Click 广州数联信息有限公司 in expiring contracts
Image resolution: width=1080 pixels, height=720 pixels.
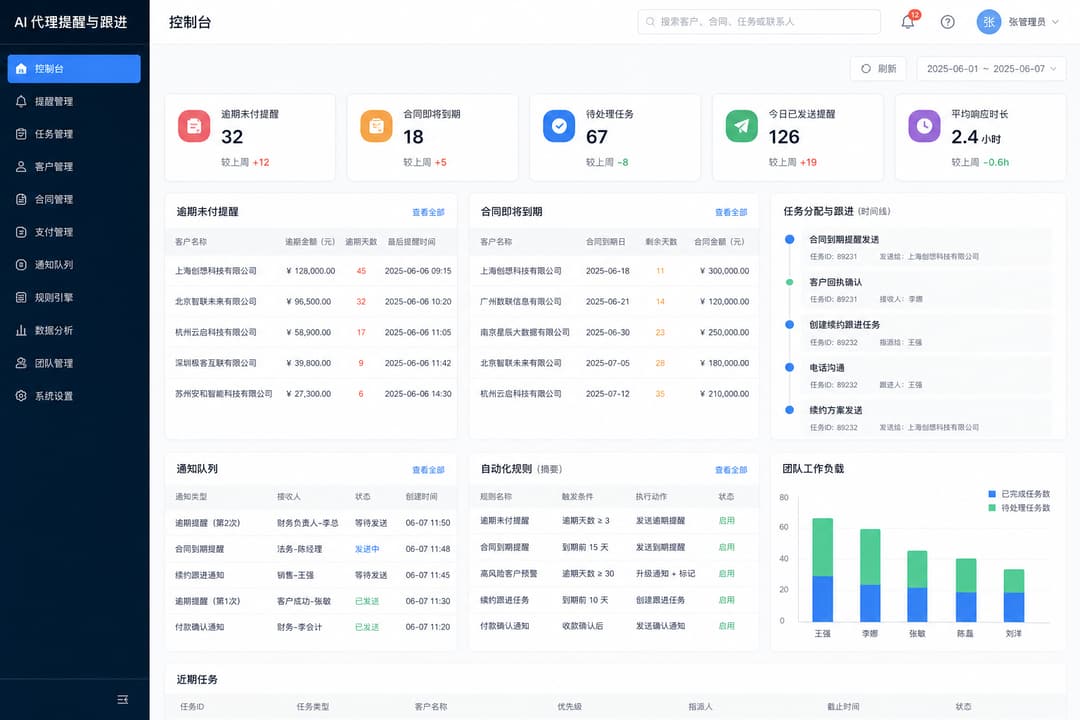coord(521,302)
